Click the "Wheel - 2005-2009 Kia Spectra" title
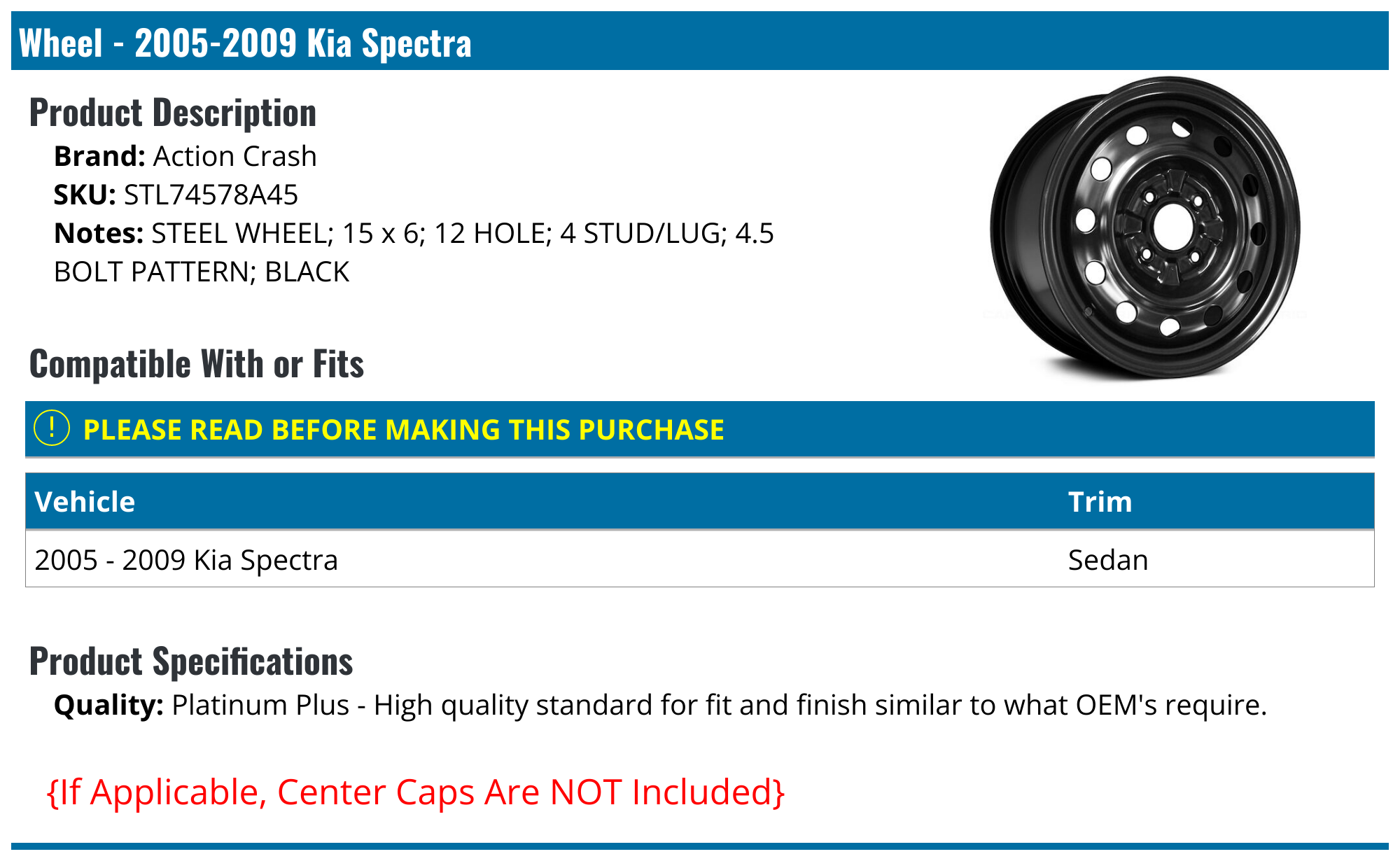 245,43
